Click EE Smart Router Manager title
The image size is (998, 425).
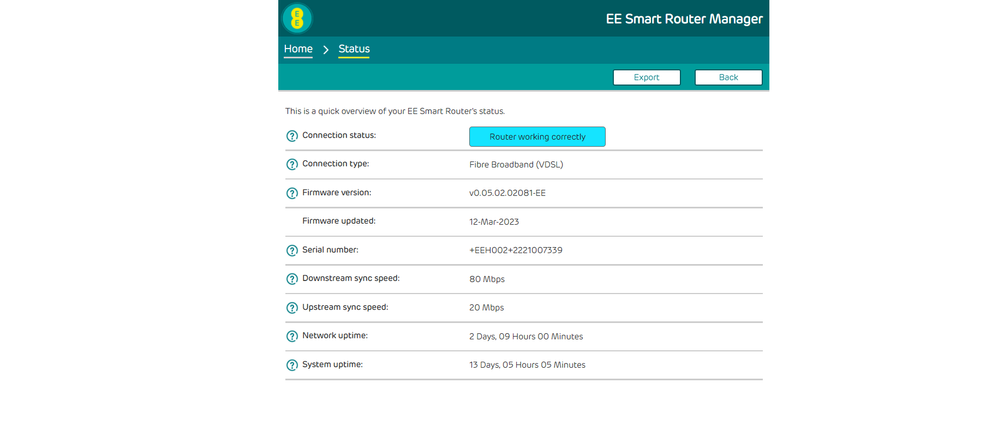[x=684, y=19]
